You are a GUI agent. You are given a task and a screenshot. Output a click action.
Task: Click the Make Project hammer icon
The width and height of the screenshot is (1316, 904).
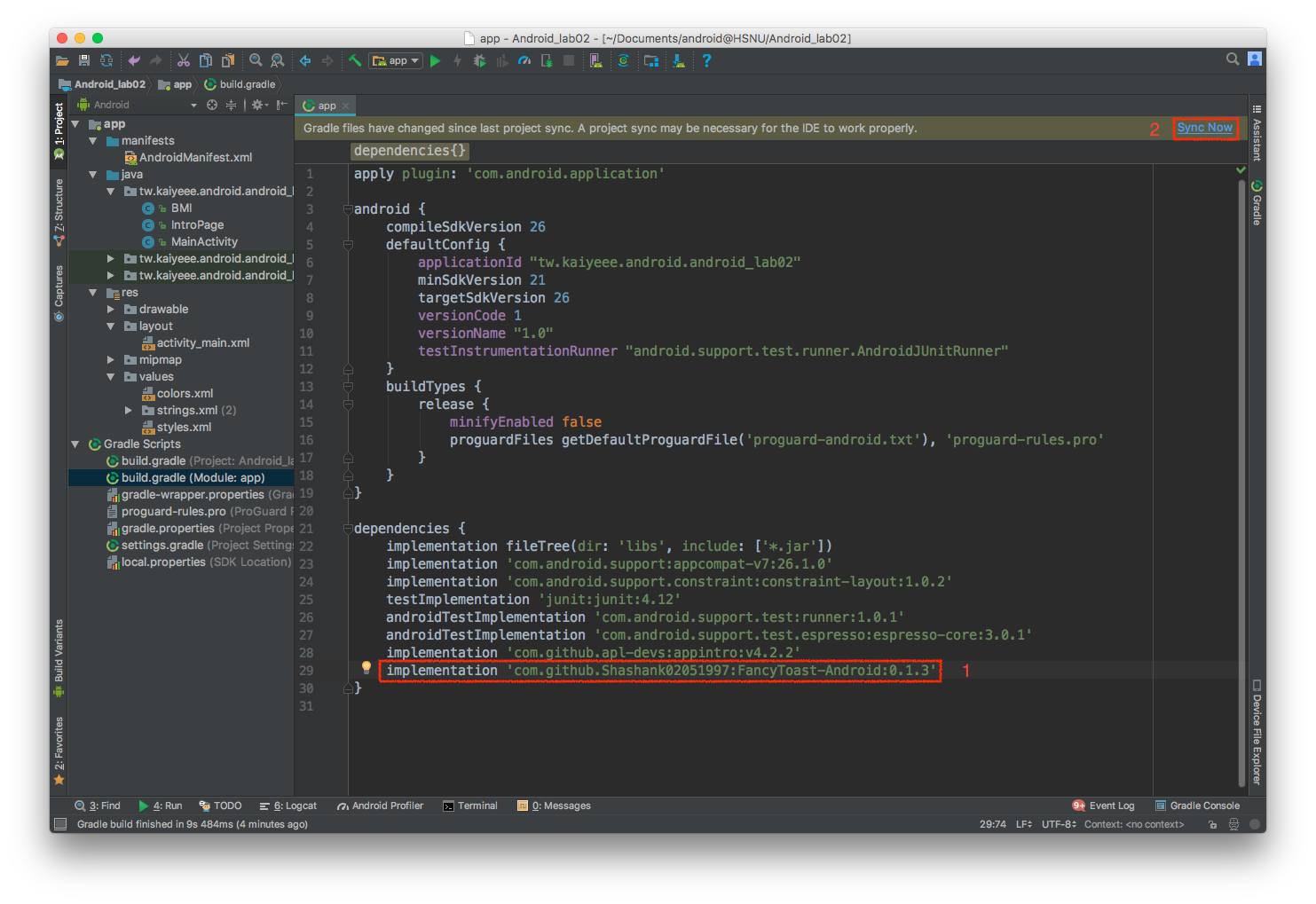coord(355,60)
